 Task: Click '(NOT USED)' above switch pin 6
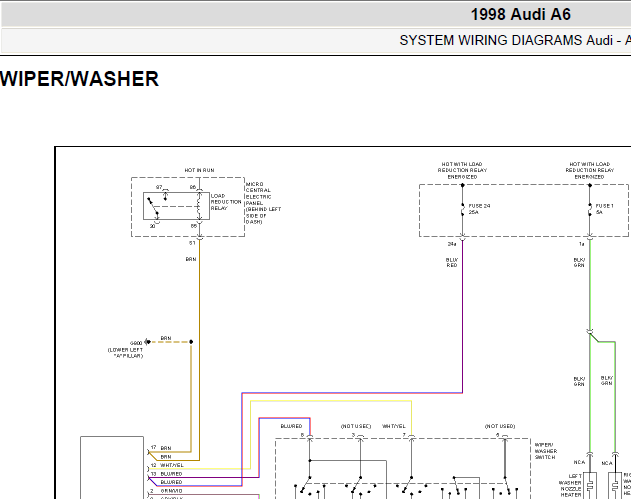point(500,426)
